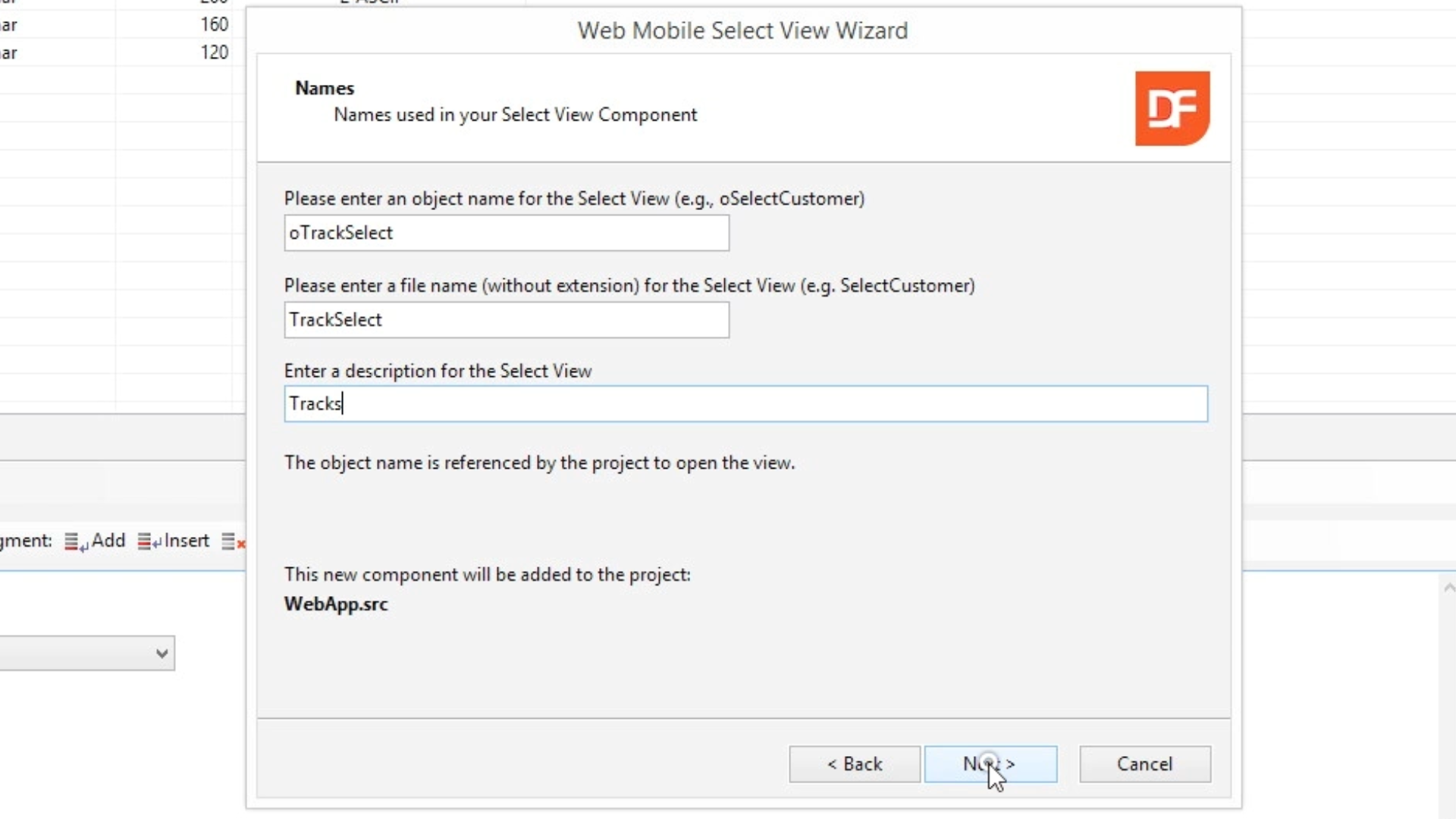The height and width of the screenshot is (819, 1456).
Task: Click 'Names used in your Select View Component' subtitle
Action: tap(515, 115)
